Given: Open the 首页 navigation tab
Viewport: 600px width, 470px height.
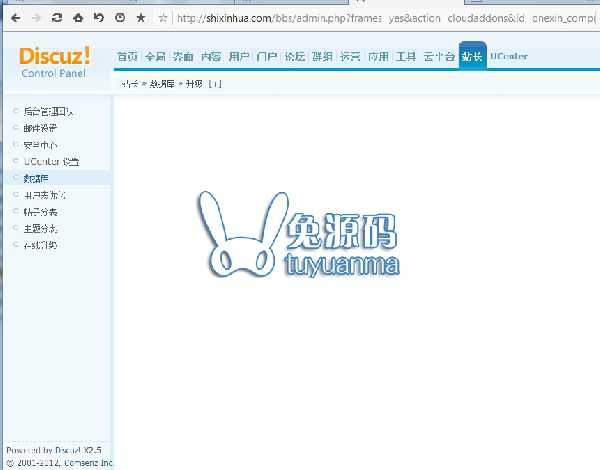Looking at the screenshot, I should tap(127, 57).
